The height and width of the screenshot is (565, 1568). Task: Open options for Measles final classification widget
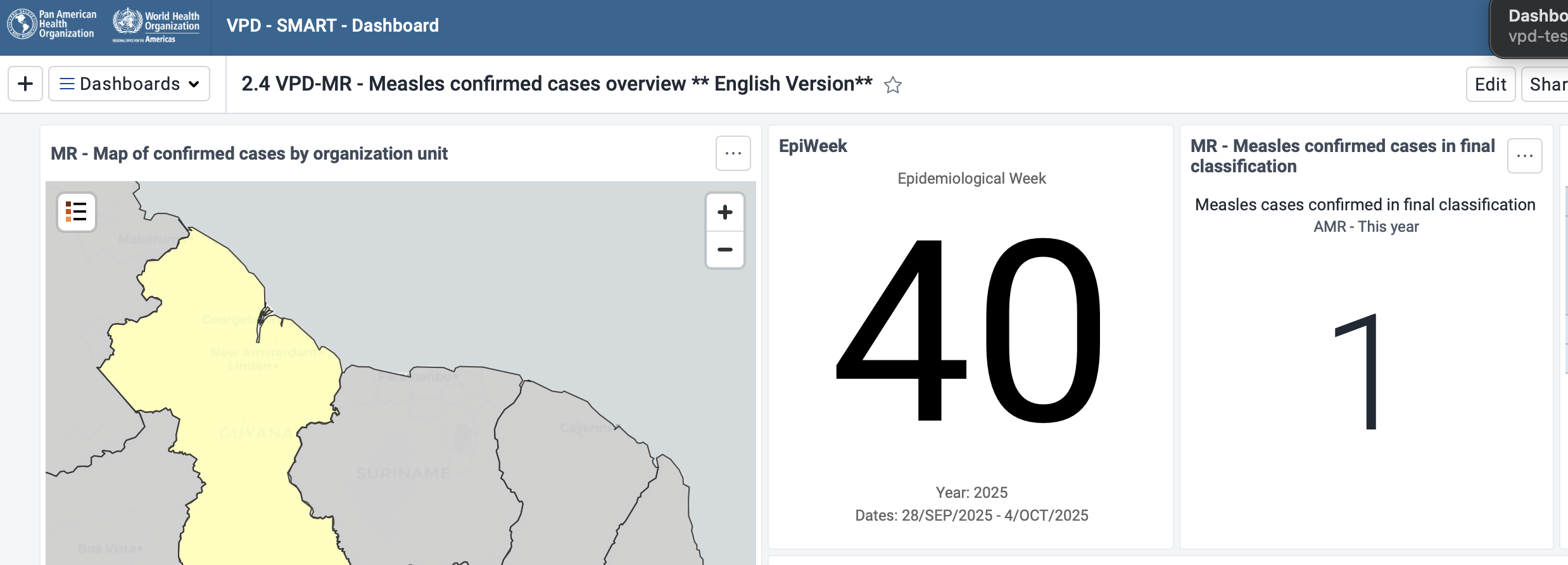[1525, 156]
